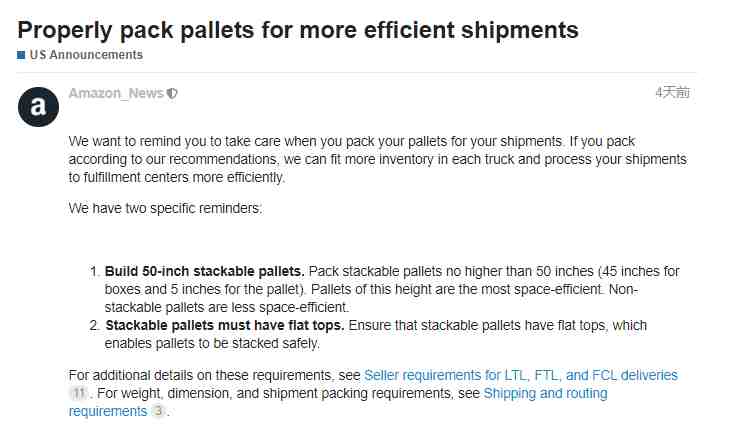The width and height of the screenshot is (738, 432).
Task: Open the US Announcements category
Action: [86, 55]
